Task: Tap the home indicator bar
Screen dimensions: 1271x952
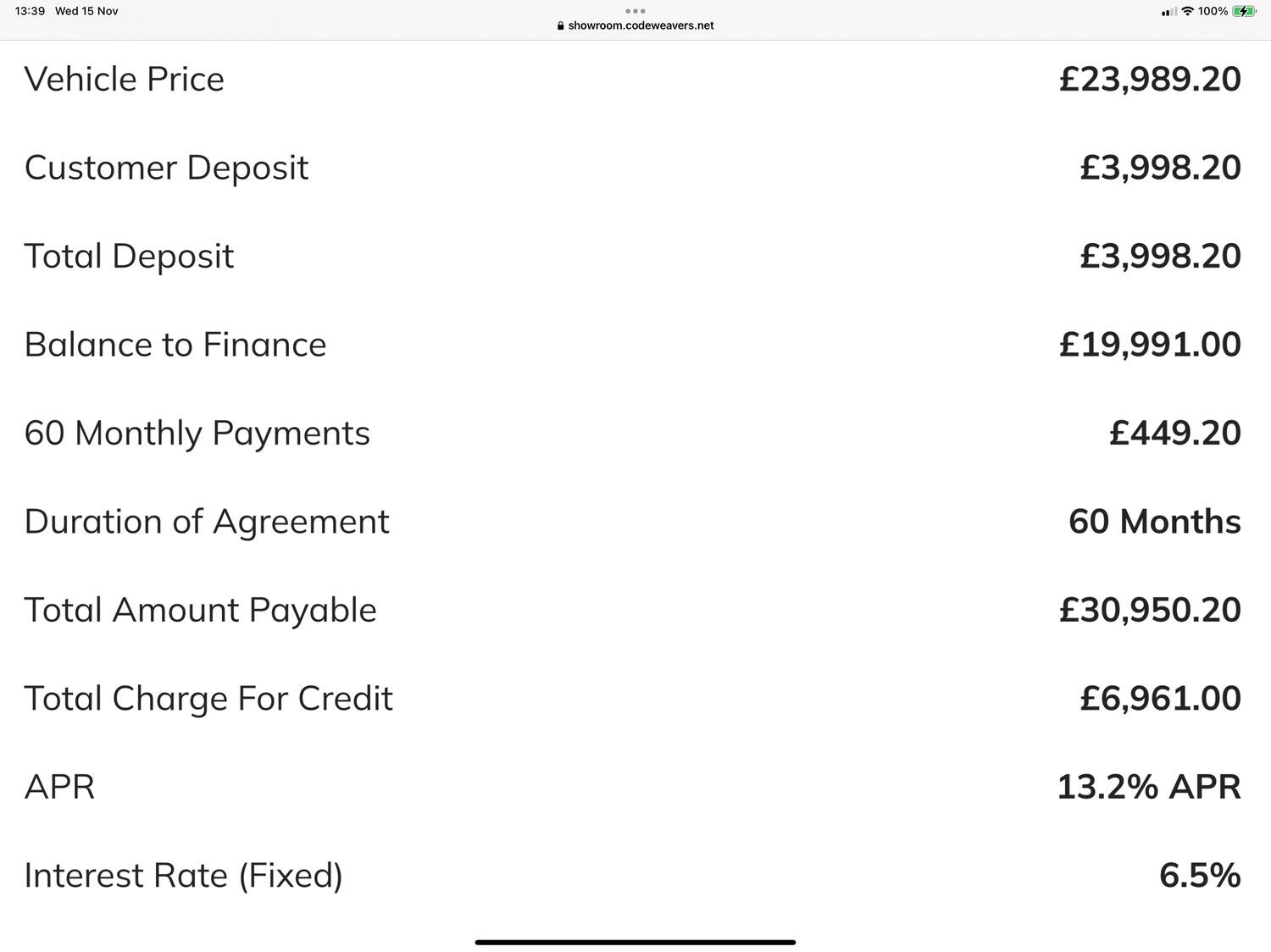Action: [635, 942]
